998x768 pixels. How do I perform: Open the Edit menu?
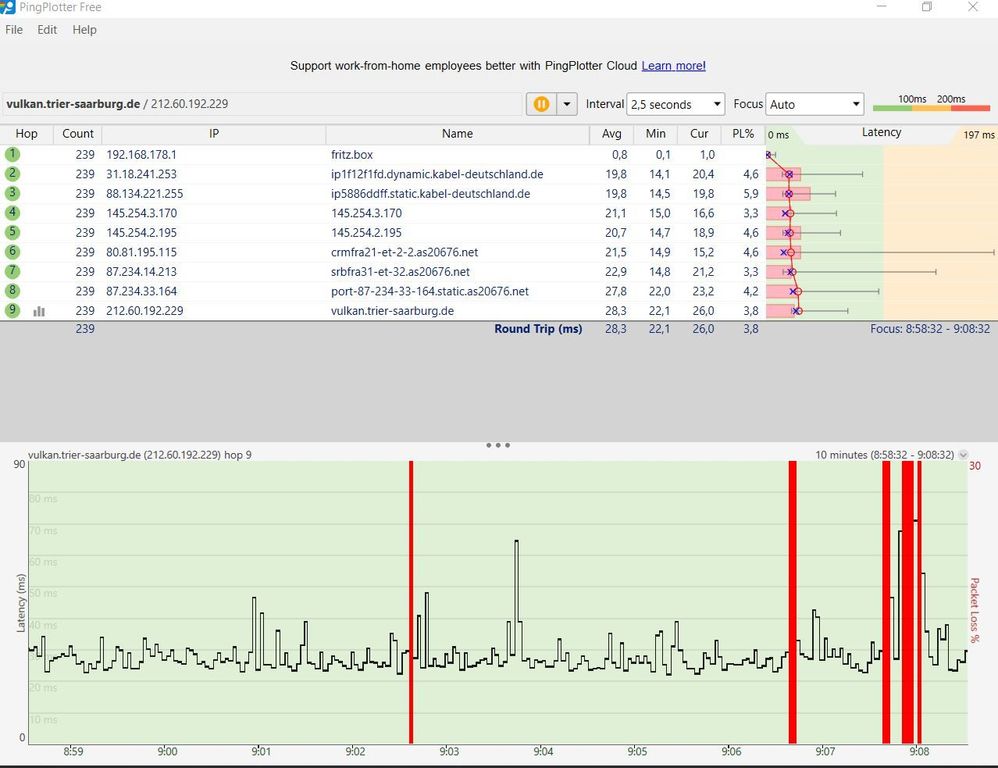tap(47, 30)
